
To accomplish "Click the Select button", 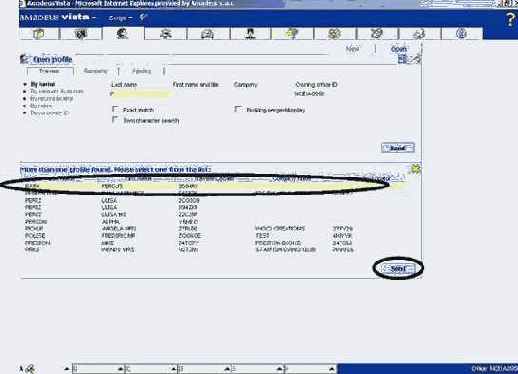I will (x=398, y=268).
